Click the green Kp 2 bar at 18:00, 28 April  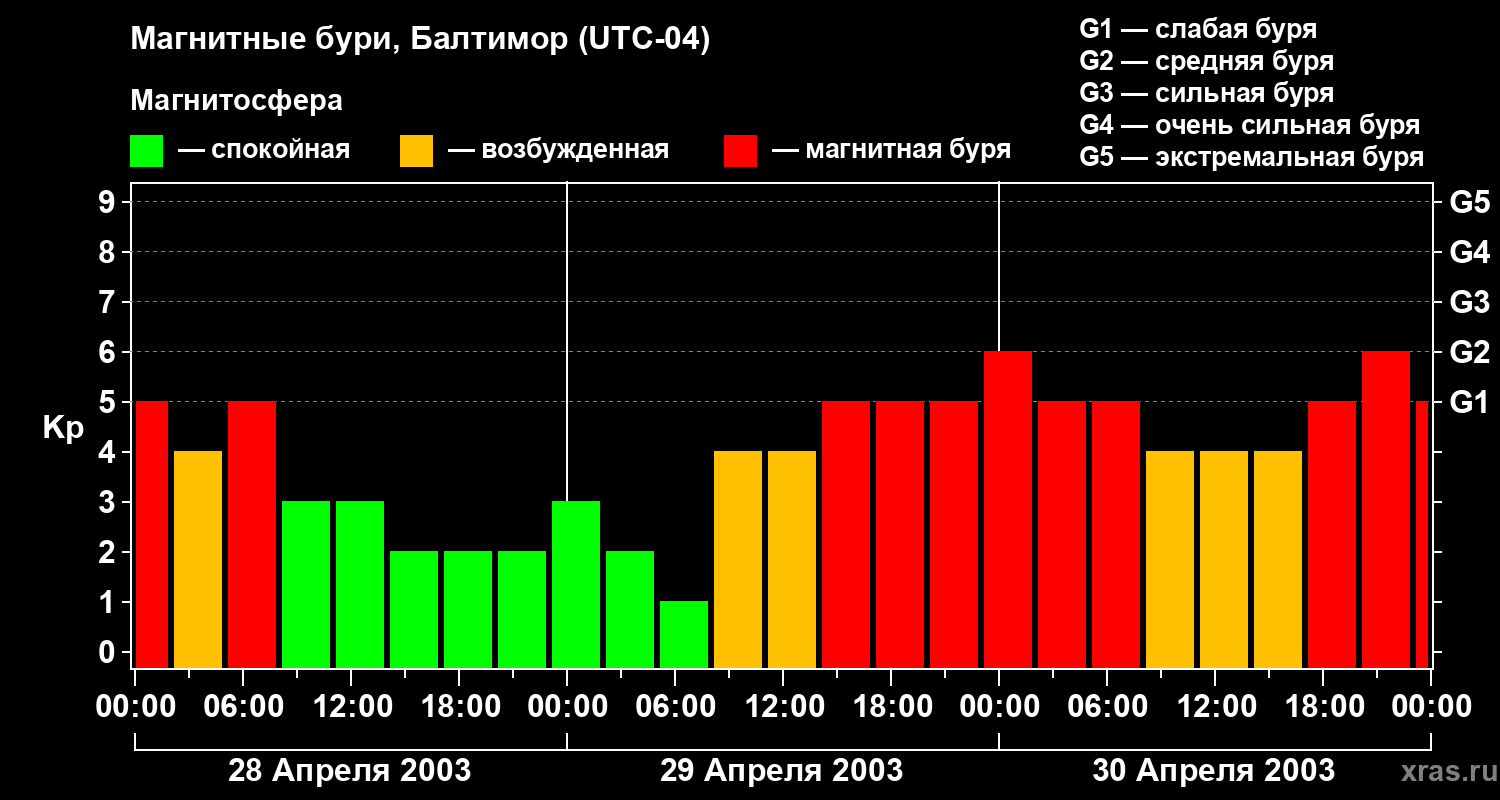coord(468,610)
